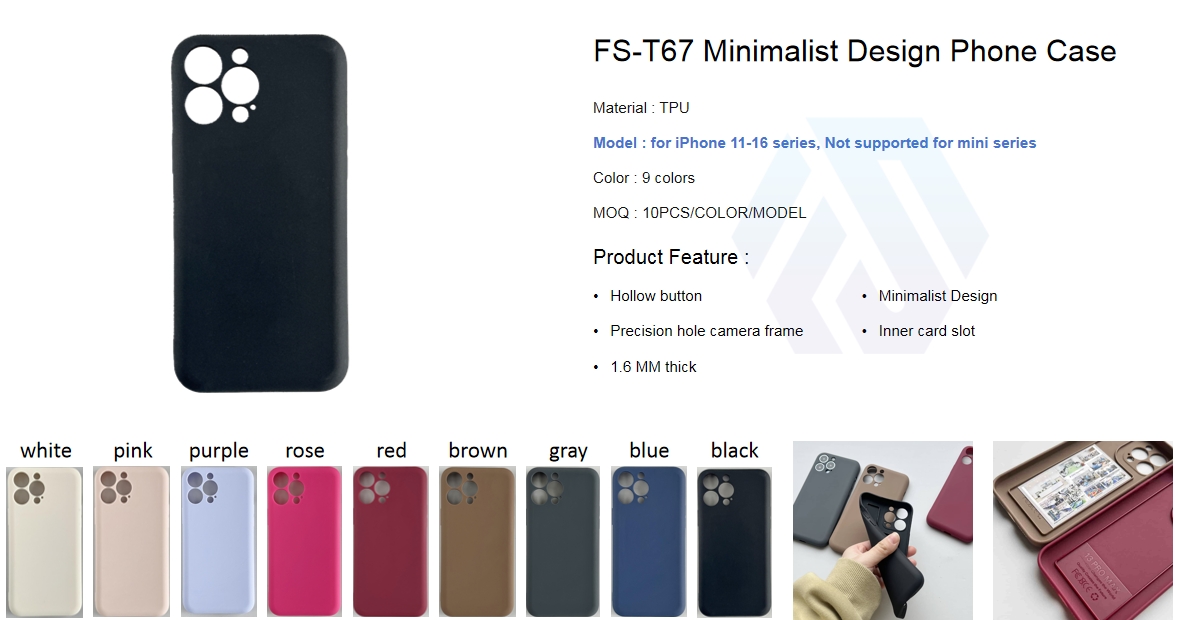Pick the rose colored case thumbnail
Screen dimensions: 1180x620
click(305, 542)
